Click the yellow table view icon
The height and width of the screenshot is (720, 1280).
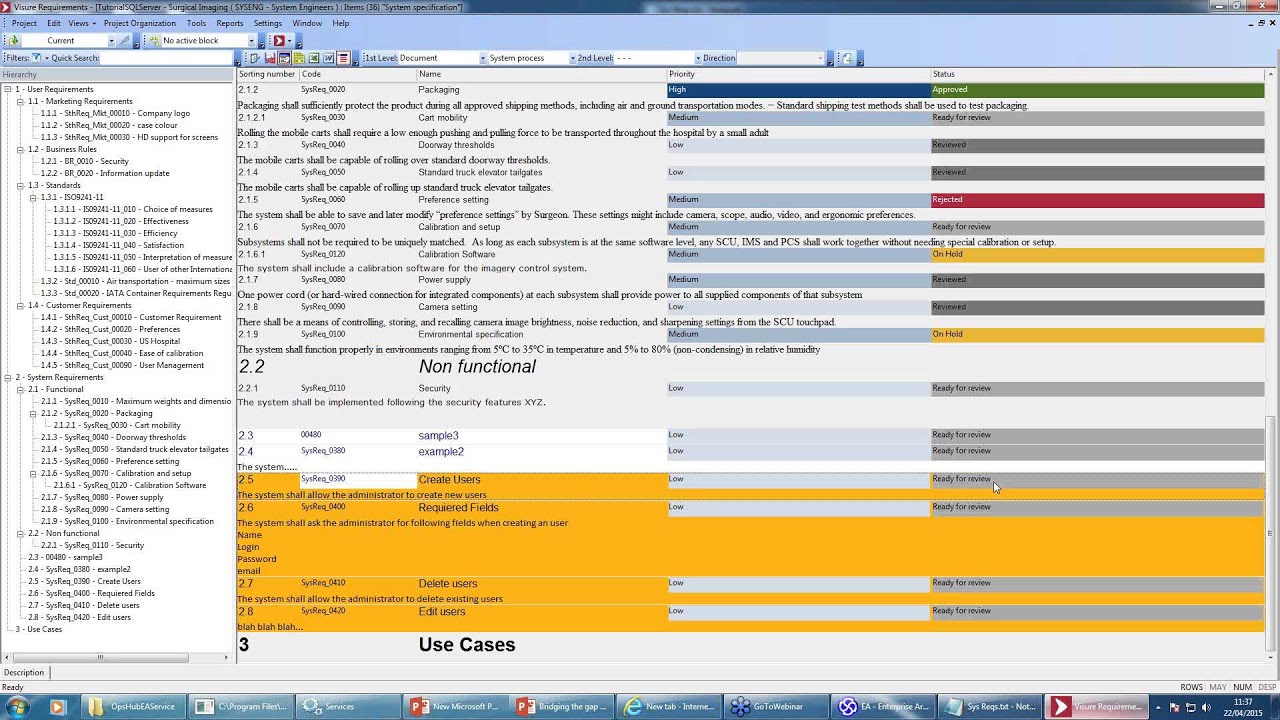point(299,58)
